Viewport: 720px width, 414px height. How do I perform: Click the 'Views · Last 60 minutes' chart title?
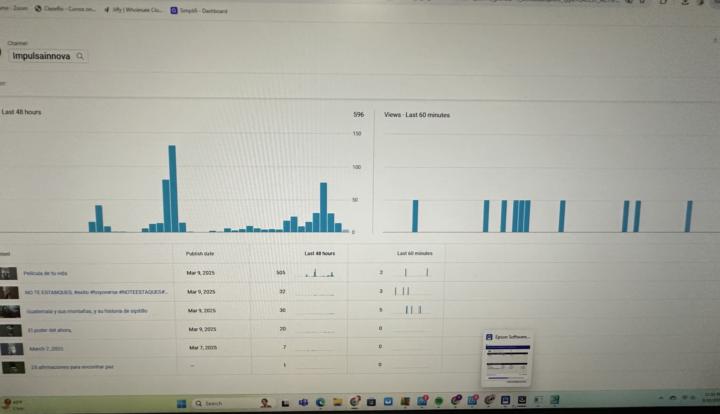417,115
